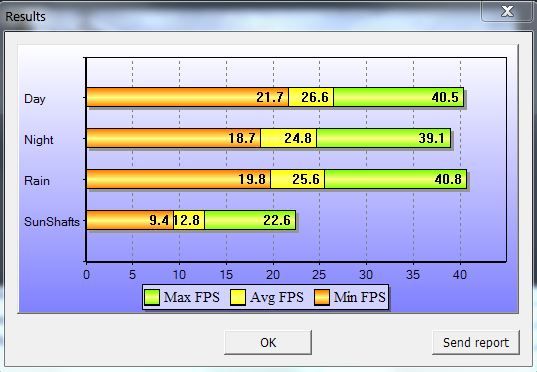Screen dimensions: 537x372
Task: Click the Night Avg FPS segment 24.8
Action: coord(289,138)
